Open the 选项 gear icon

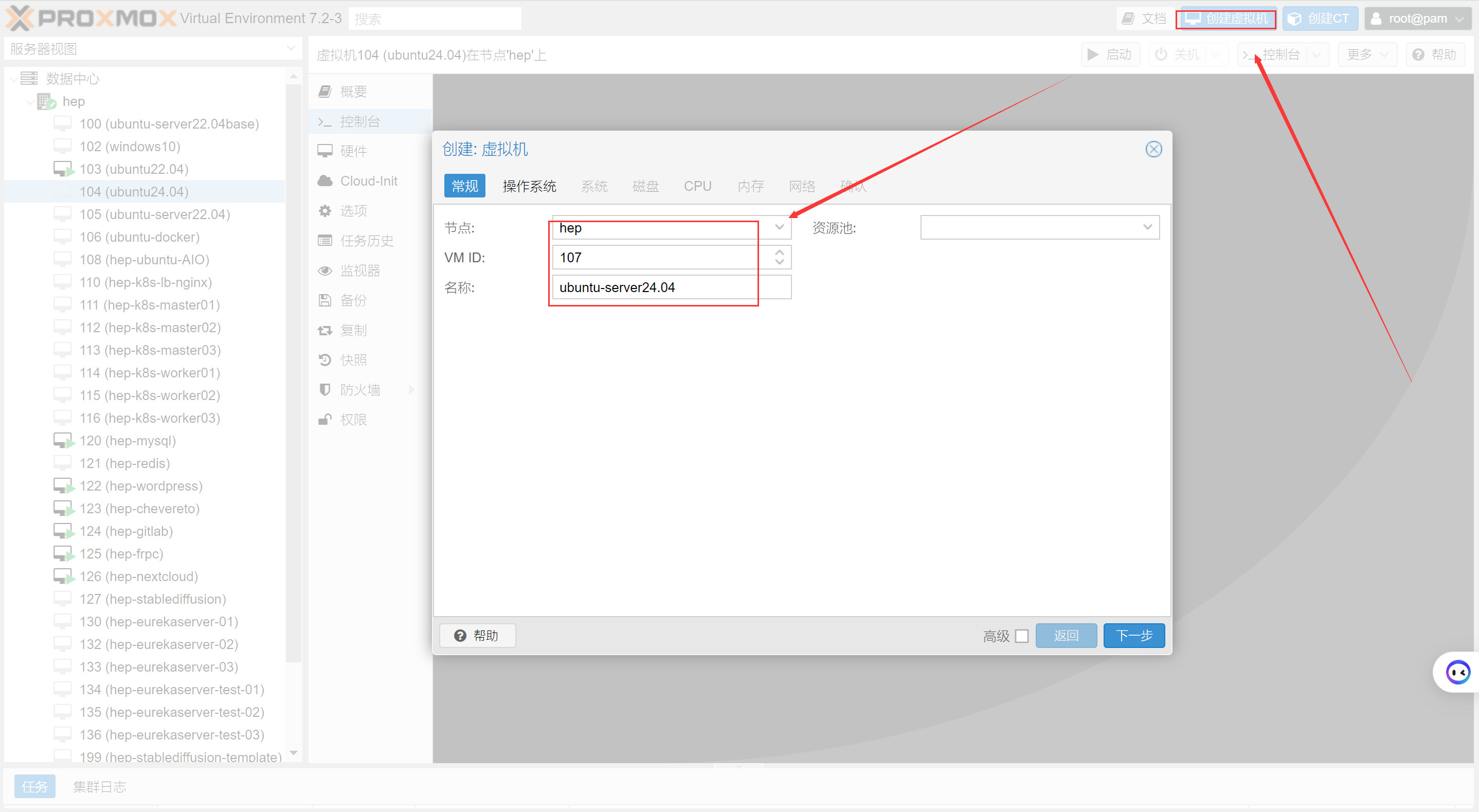pos(325,211)
